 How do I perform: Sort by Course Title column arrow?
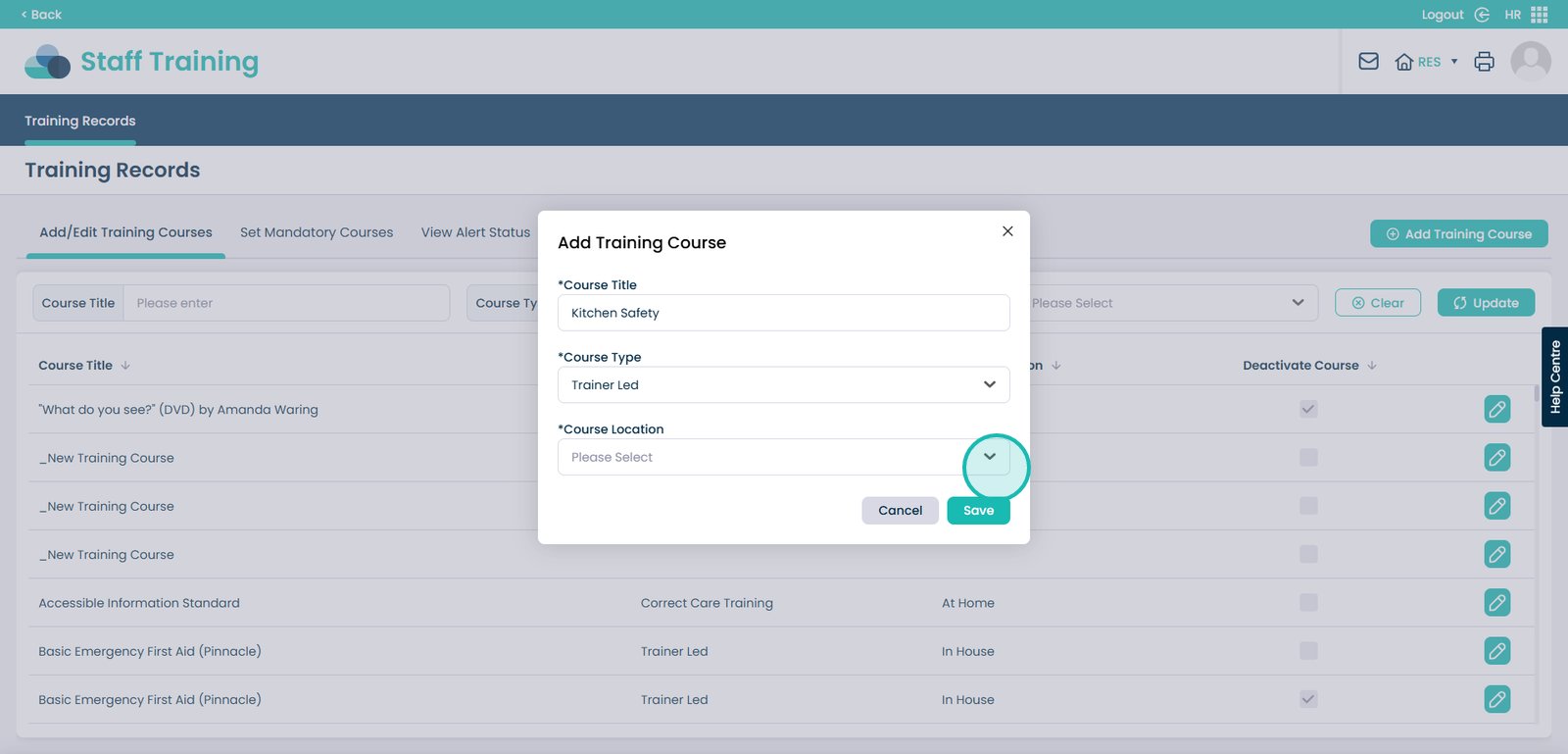(x=125, y=366)
